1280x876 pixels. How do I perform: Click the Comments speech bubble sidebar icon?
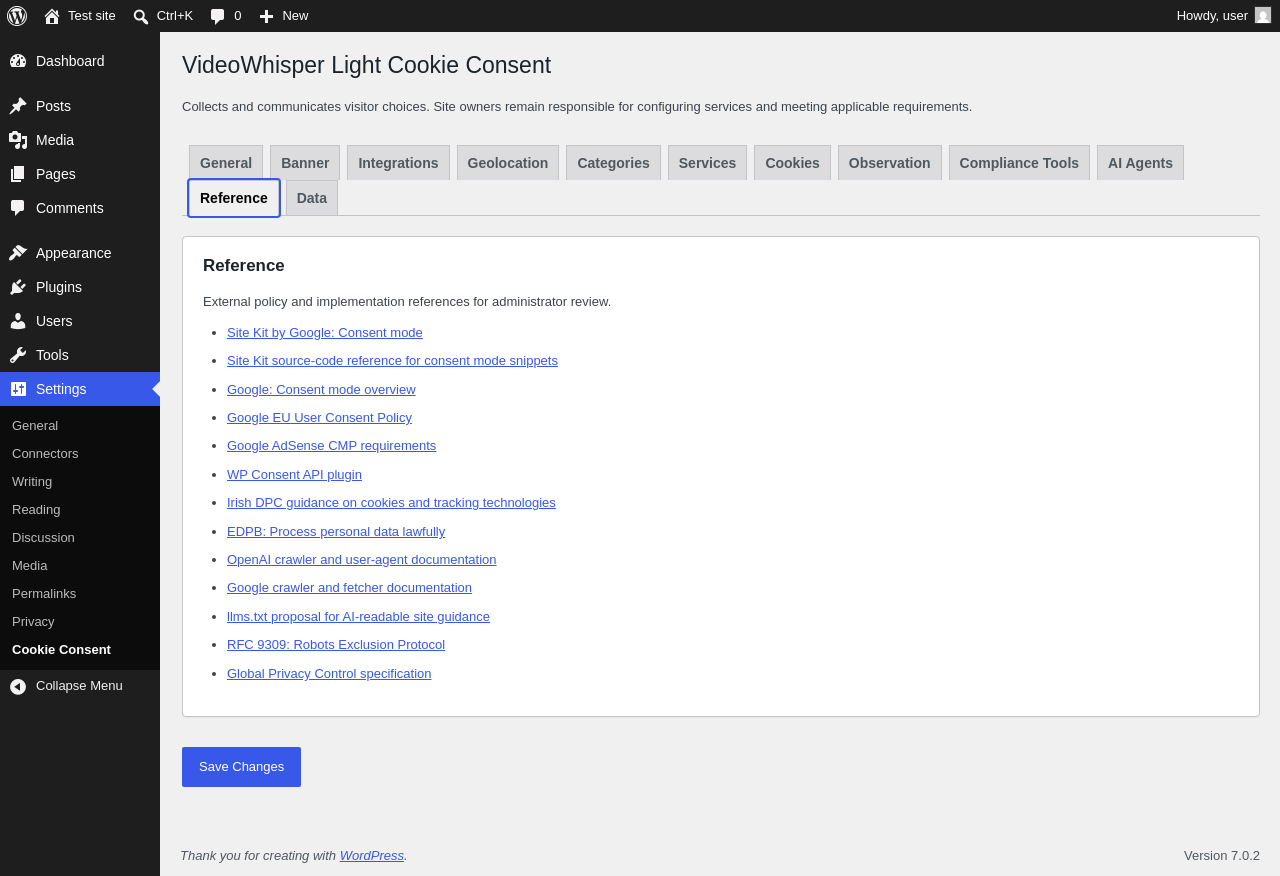pos(18,208)
